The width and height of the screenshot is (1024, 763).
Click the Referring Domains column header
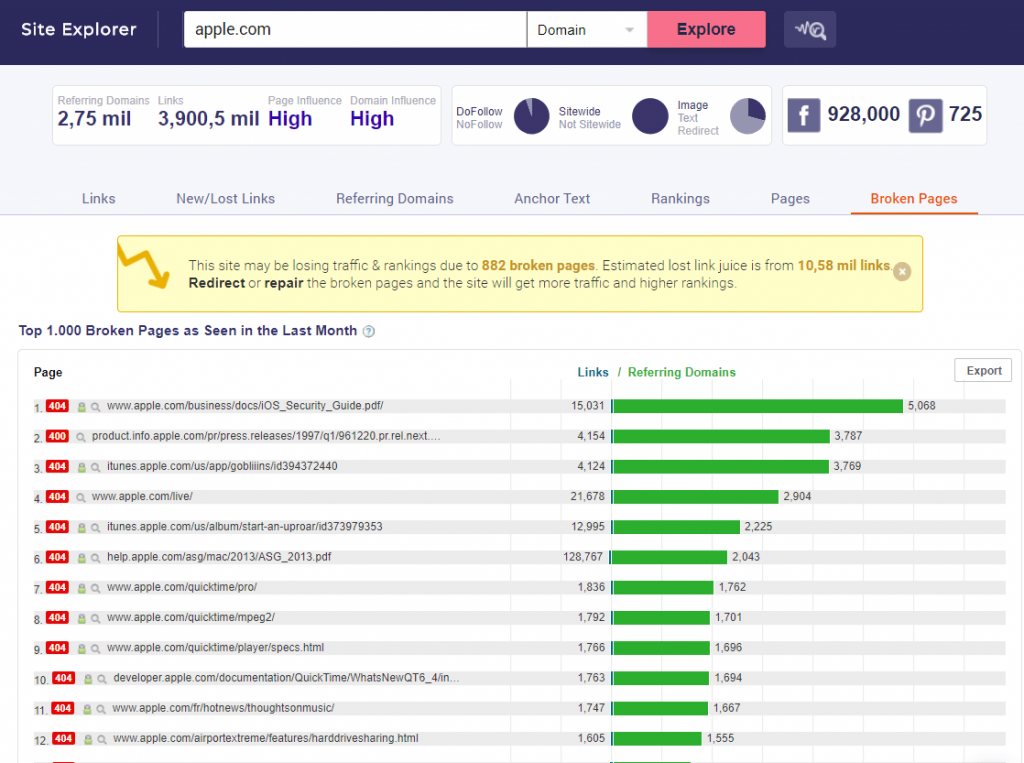pyautogui.click(x=682, y=372)
